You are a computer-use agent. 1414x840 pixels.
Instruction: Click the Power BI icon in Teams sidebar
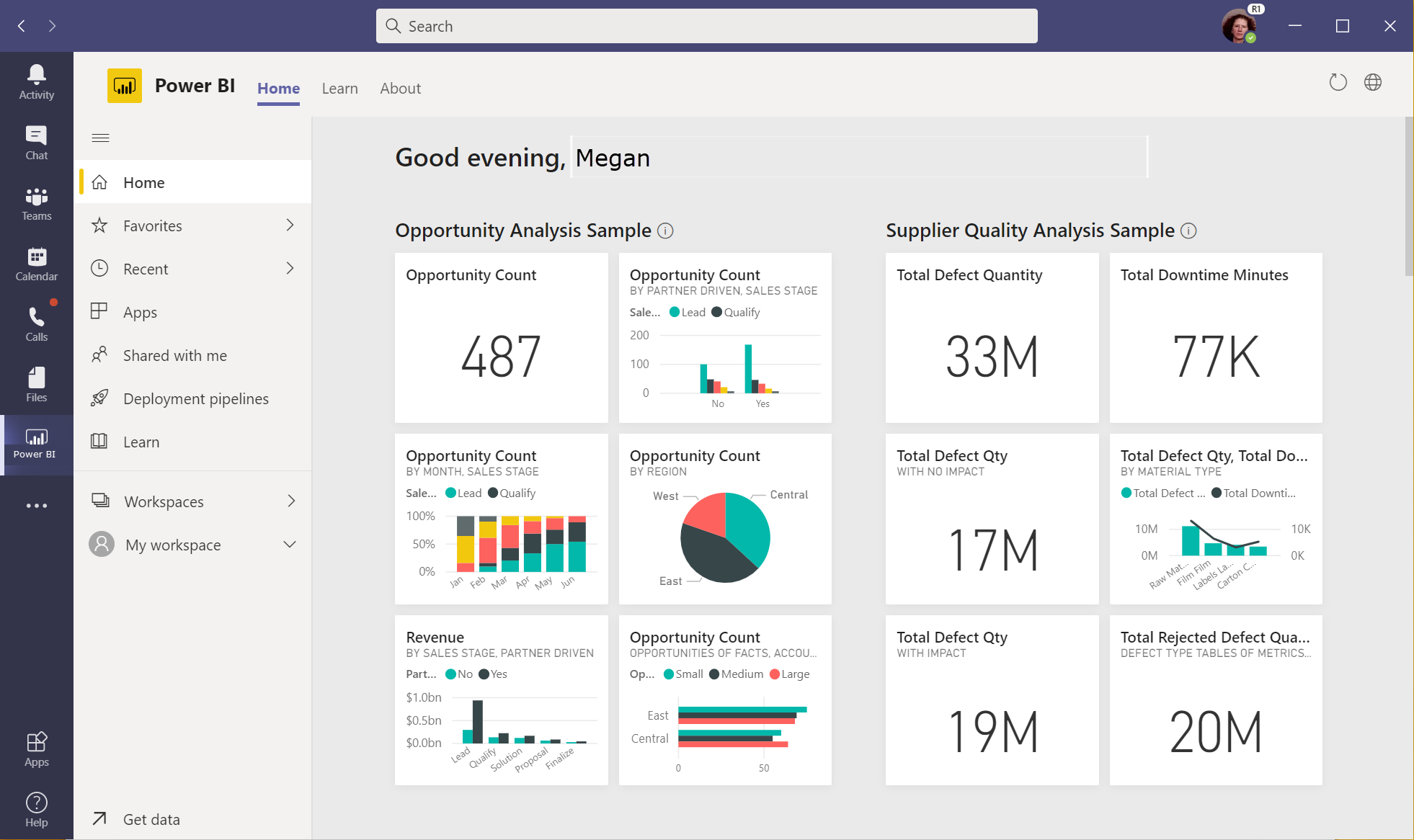(35, 443)
